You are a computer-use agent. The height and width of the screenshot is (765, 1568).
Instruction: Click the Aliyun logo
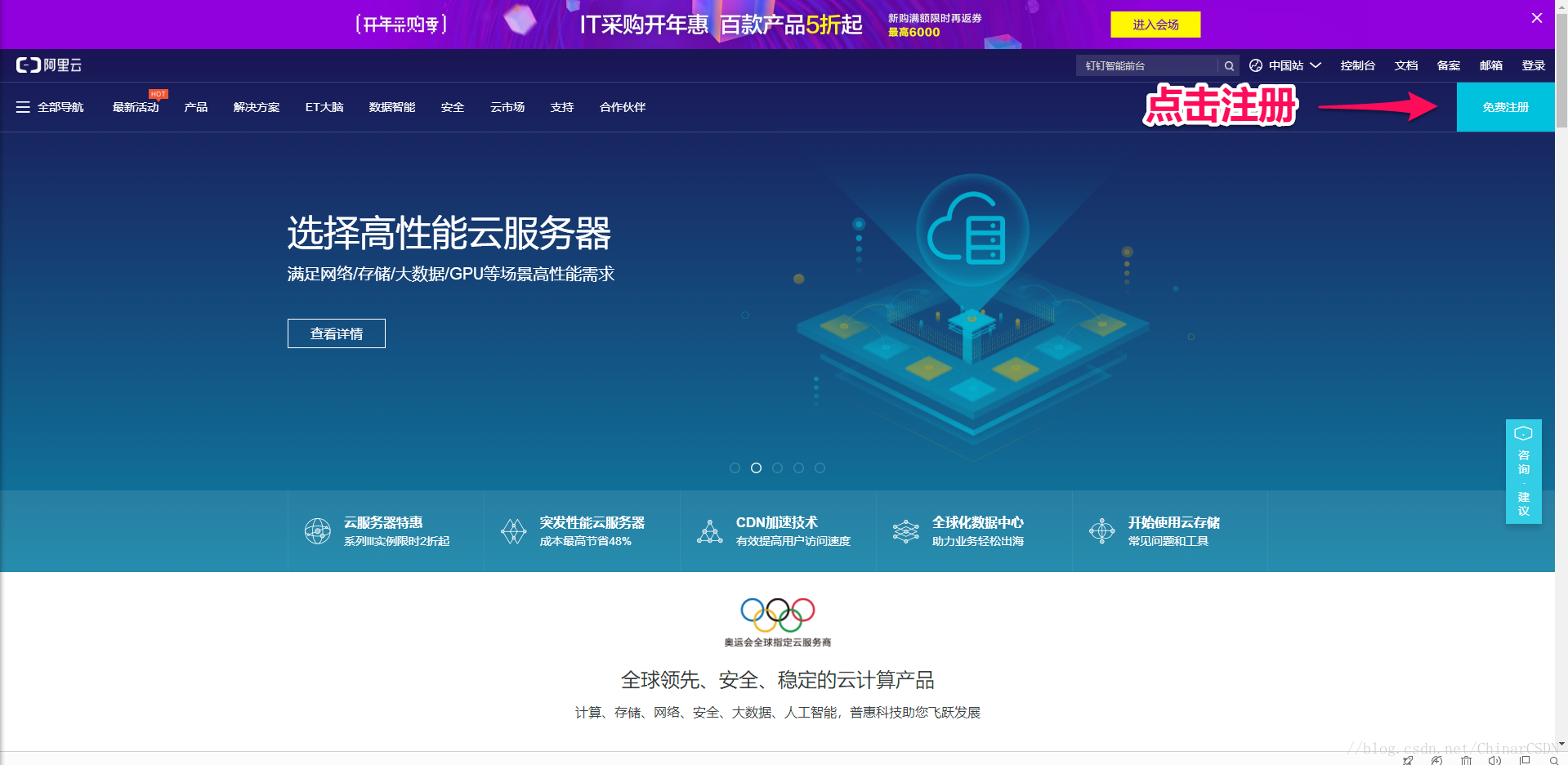click(x=49, y=65)
